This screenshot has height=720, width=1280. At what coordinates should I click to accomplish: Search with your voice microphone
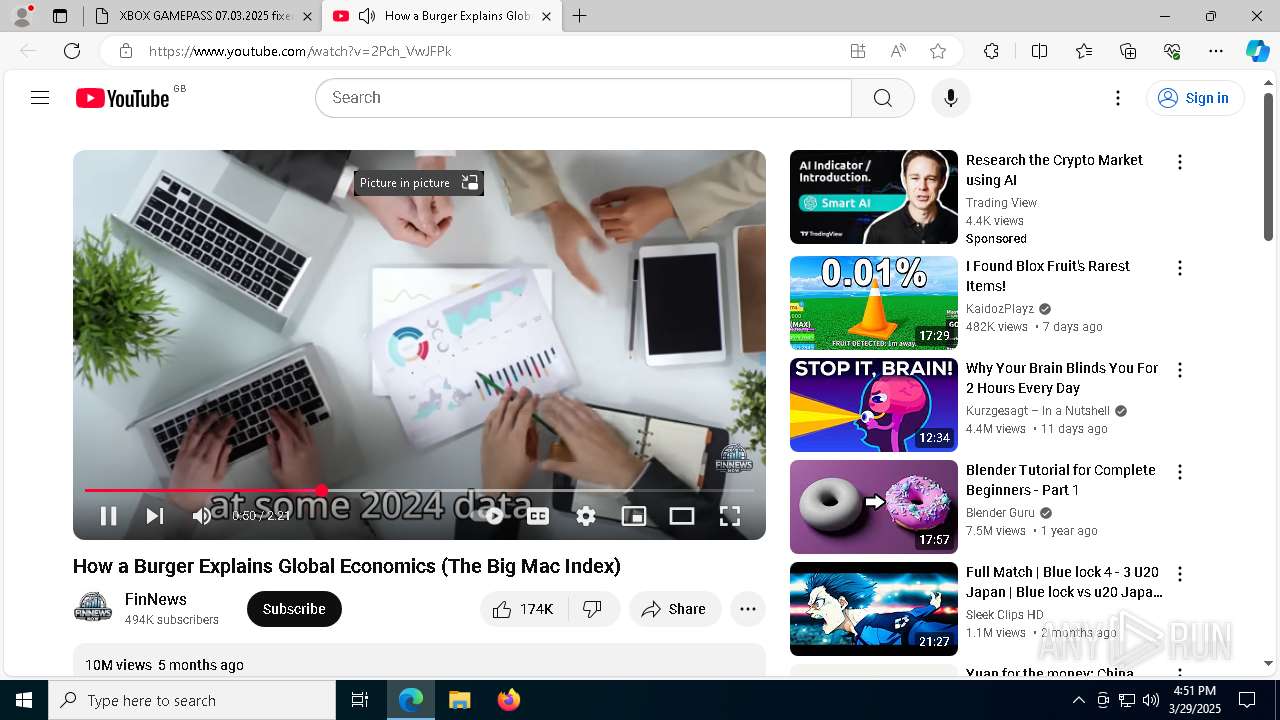coord(950,98)
